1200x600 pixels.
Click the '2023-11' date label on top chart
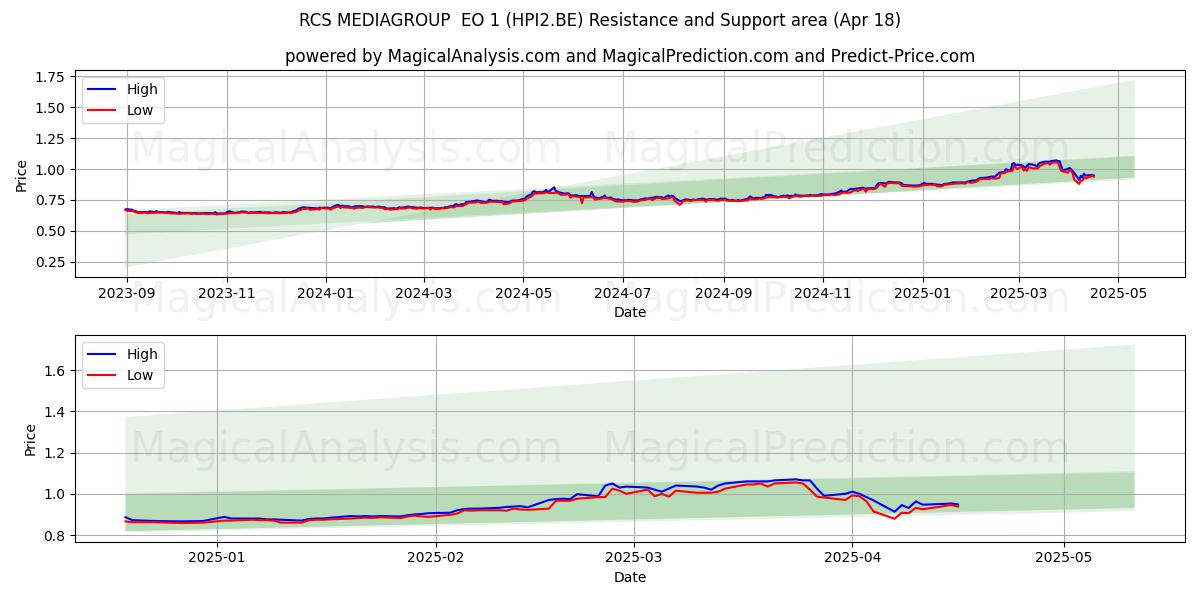point(226,294)
